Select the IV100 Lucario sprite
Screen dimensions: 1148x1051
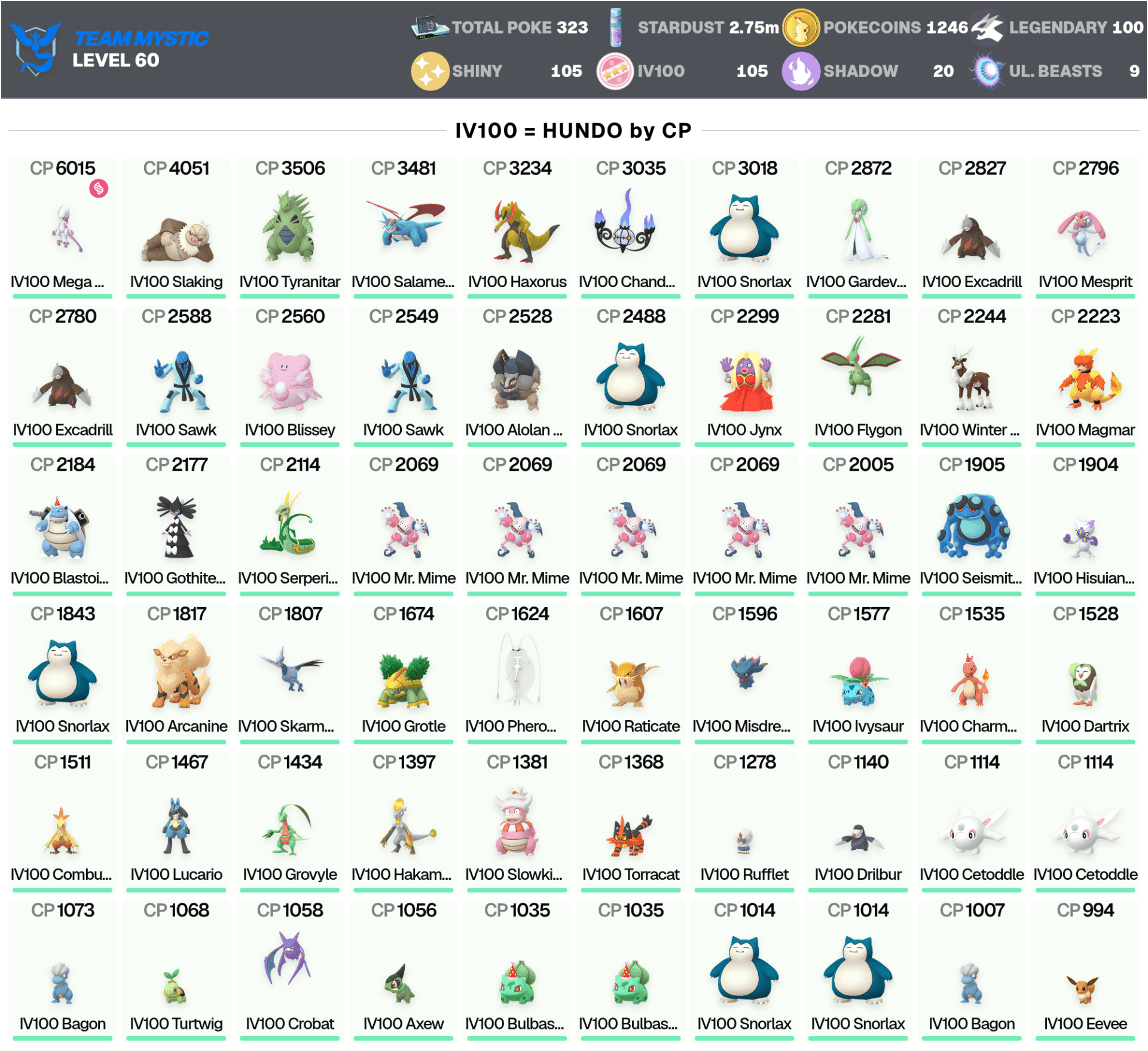click(x=176, y=825)
